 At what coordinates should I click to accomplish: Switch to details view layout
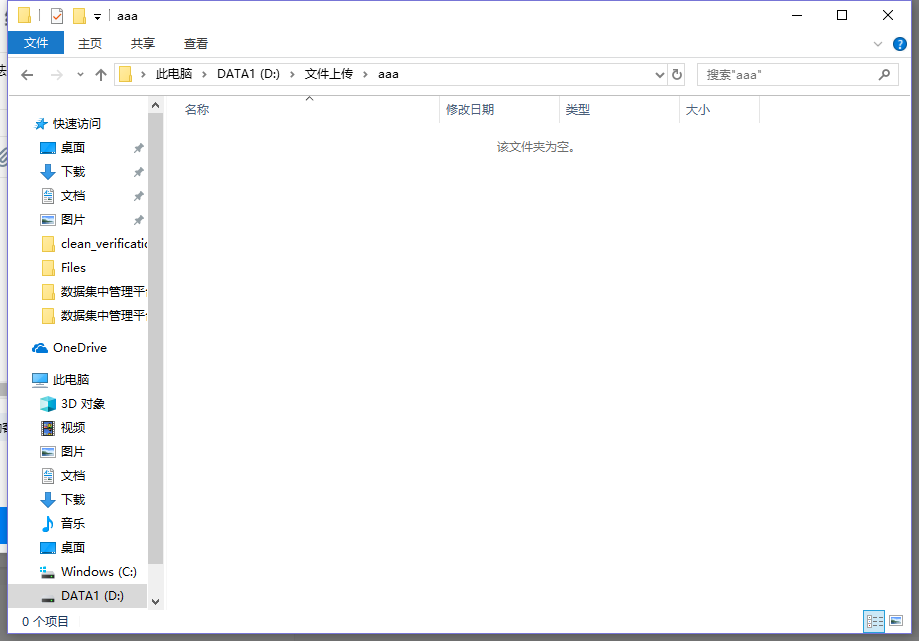[x=873, y=621]
